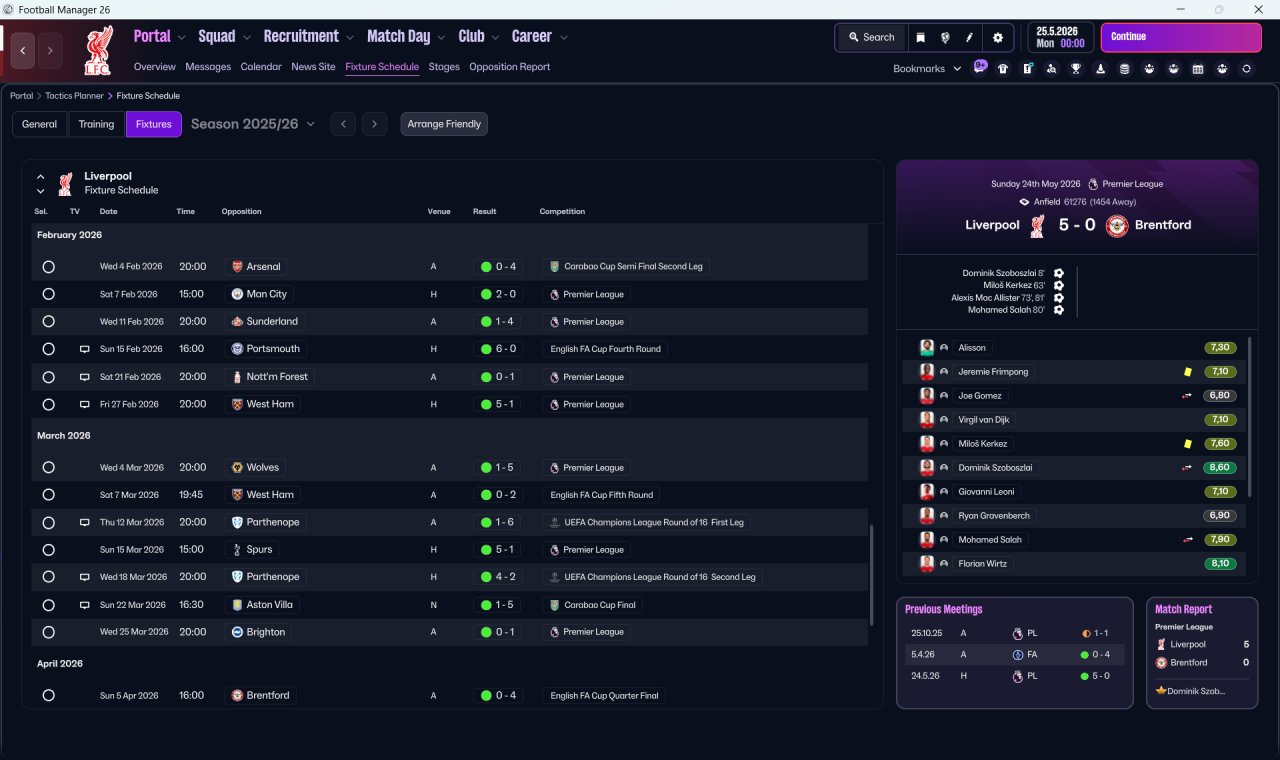The image size is (1280, 760).
Task: Select the Man City 7 Feb fixture radio
Action: pos(48,294)
